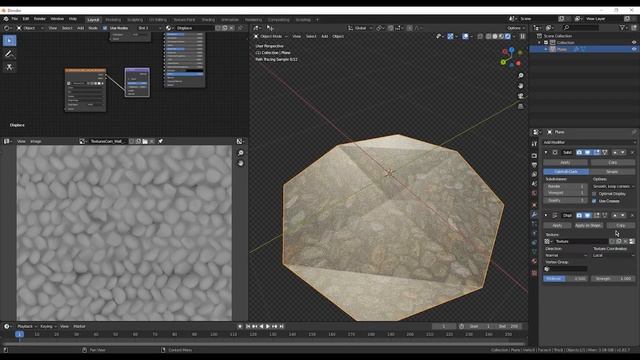Select the Links Cut tool in the node editor
640x360 pixels.
(9, 67)
